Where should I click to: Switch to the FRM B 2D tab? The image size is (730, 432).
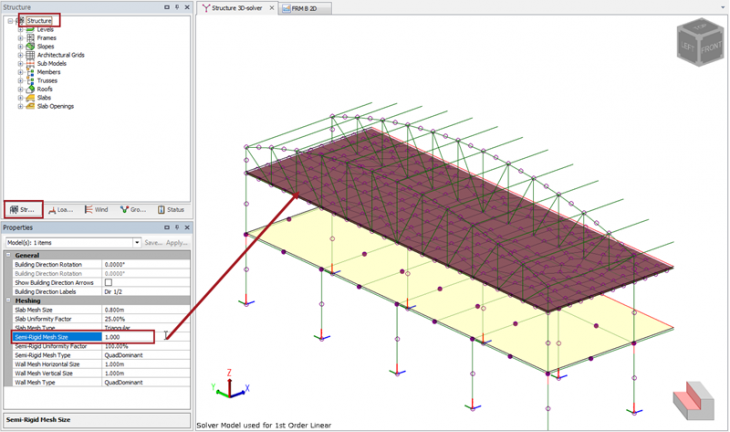point(310,8)
